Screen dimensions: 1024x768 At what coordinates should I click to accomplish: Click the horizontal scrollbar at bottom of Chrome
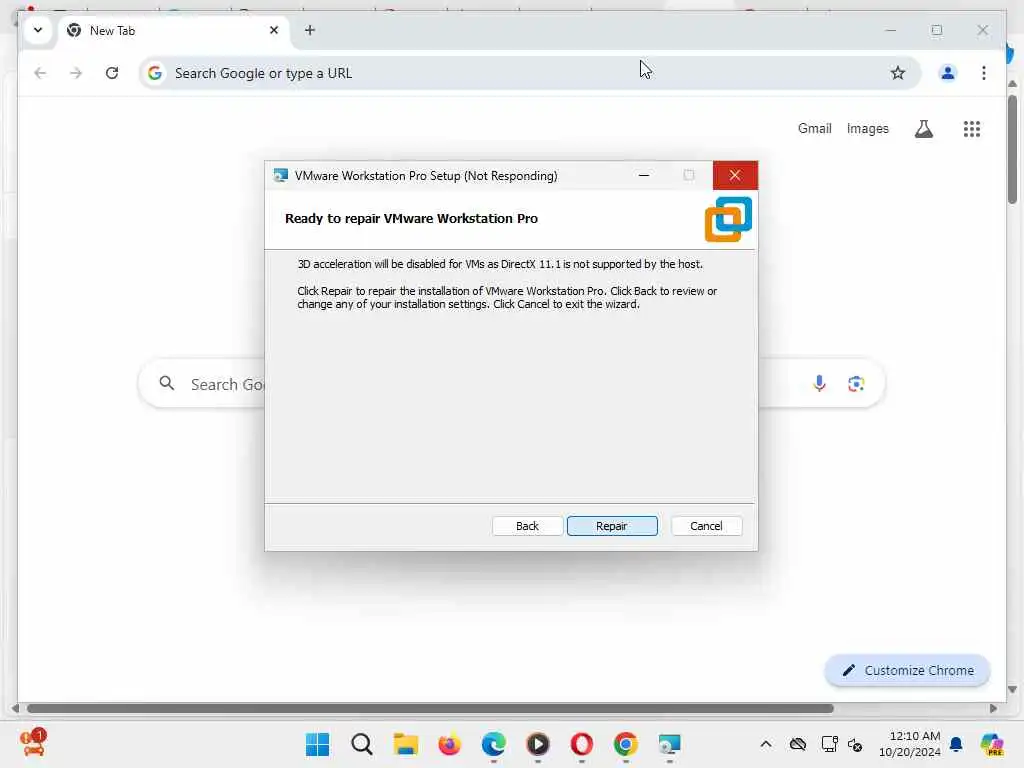(430, 709)
